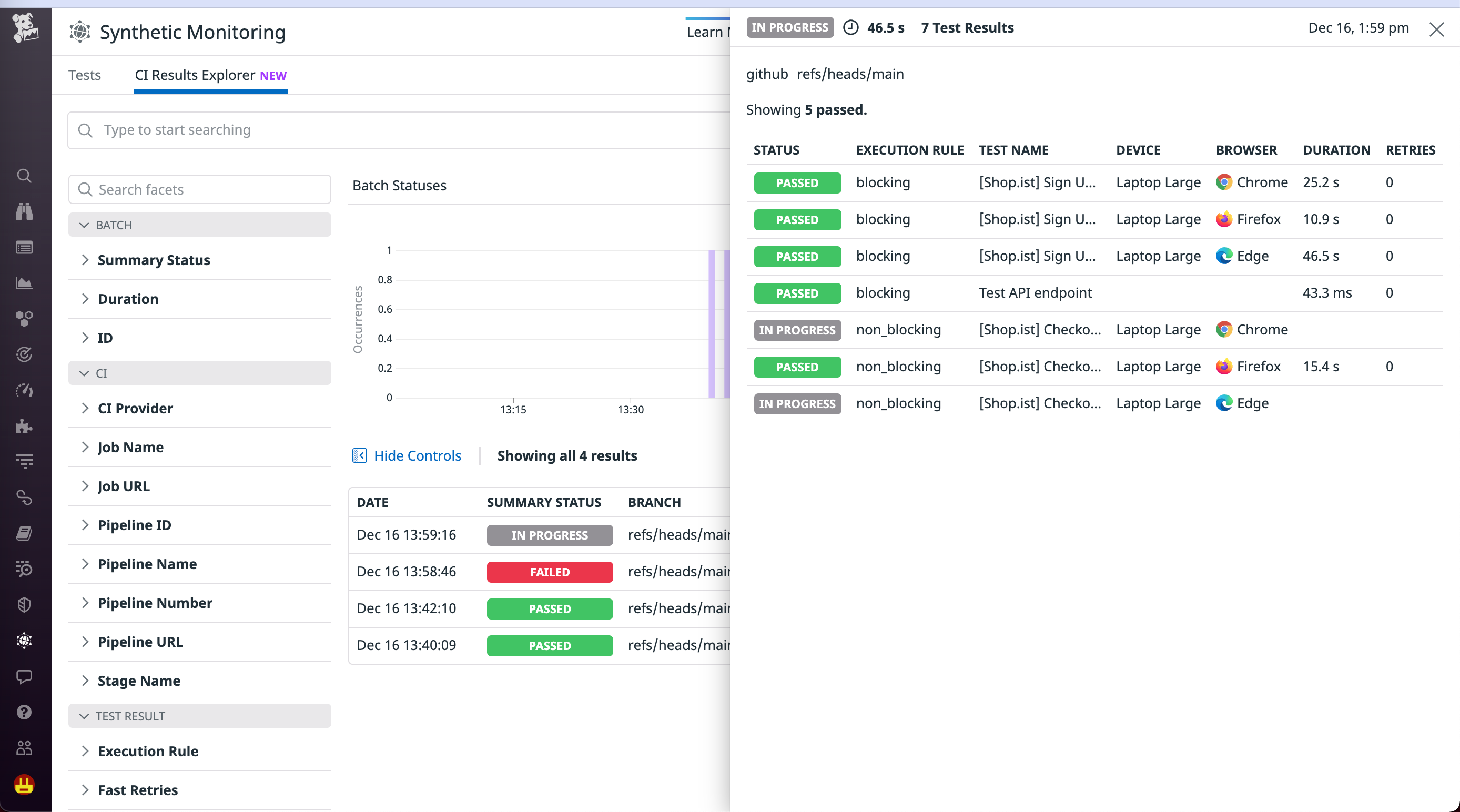Toggle the PASSED badge on Test API endpoint

pyautogui.click(x=797, y=293)
